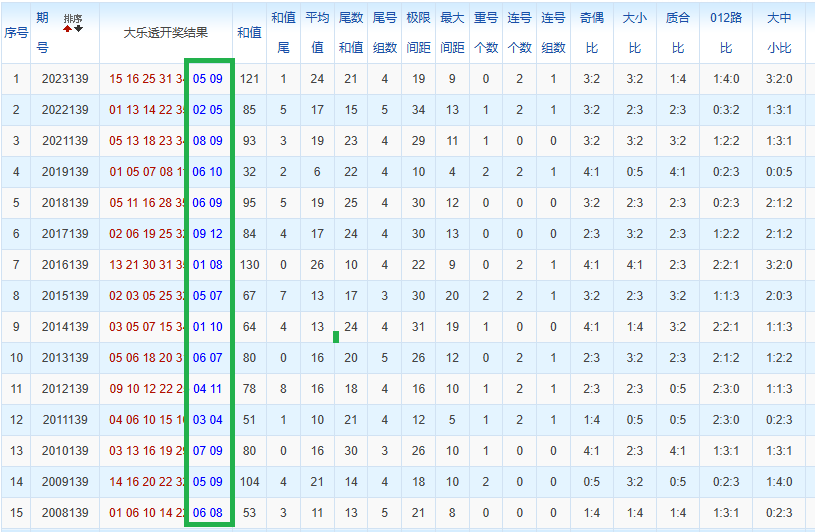Click the 重号个数 column header

pyautogui.click(x=486, y=33)
